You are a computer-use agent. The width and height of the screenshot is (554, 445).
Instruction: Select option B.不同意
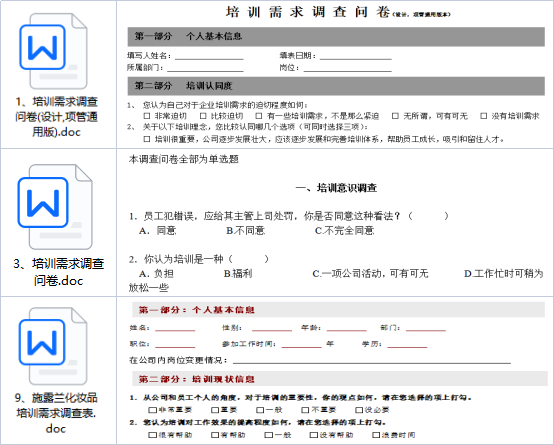tap(245, 231)
